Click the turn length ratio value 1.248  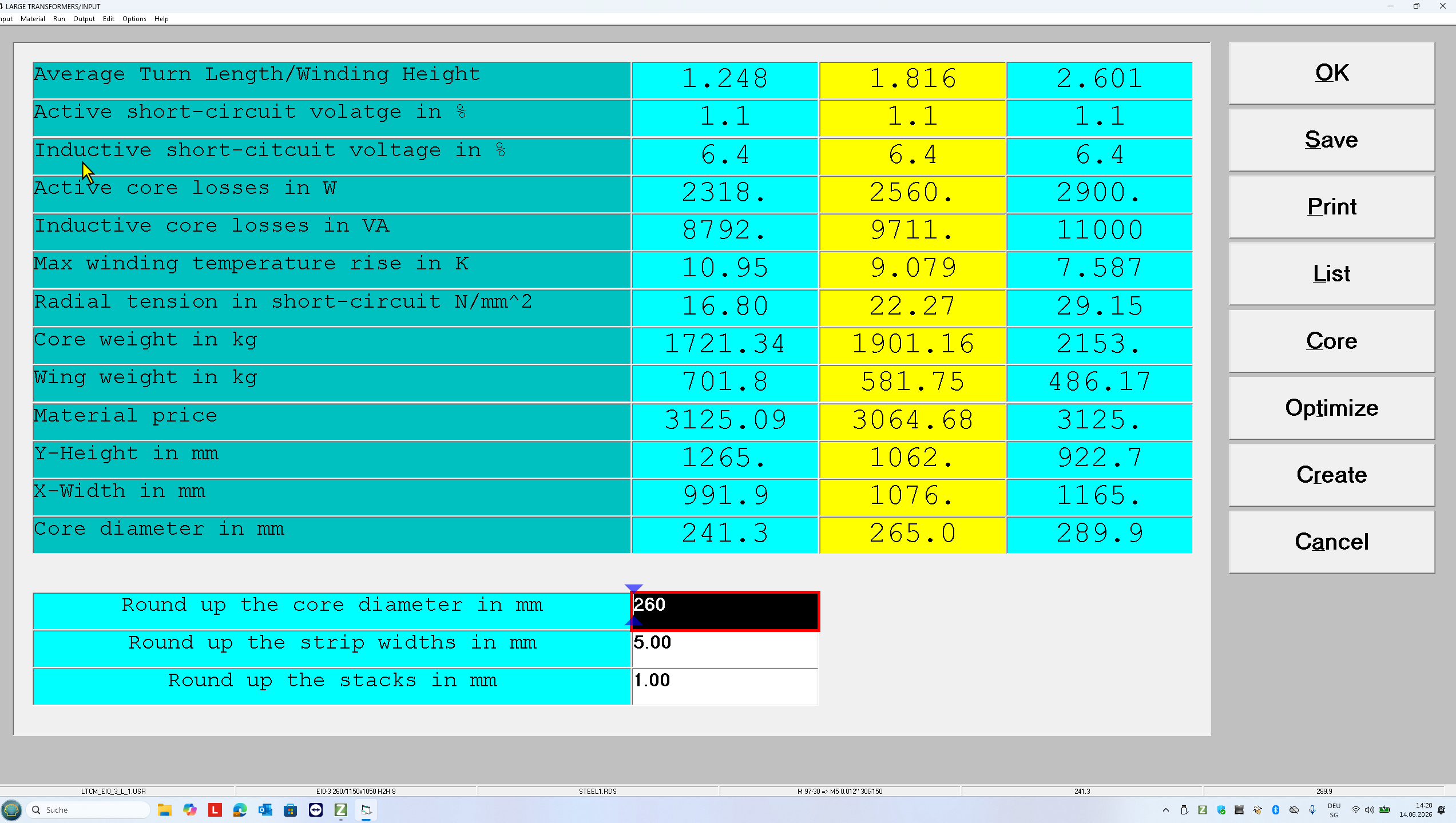coord(725,79)
